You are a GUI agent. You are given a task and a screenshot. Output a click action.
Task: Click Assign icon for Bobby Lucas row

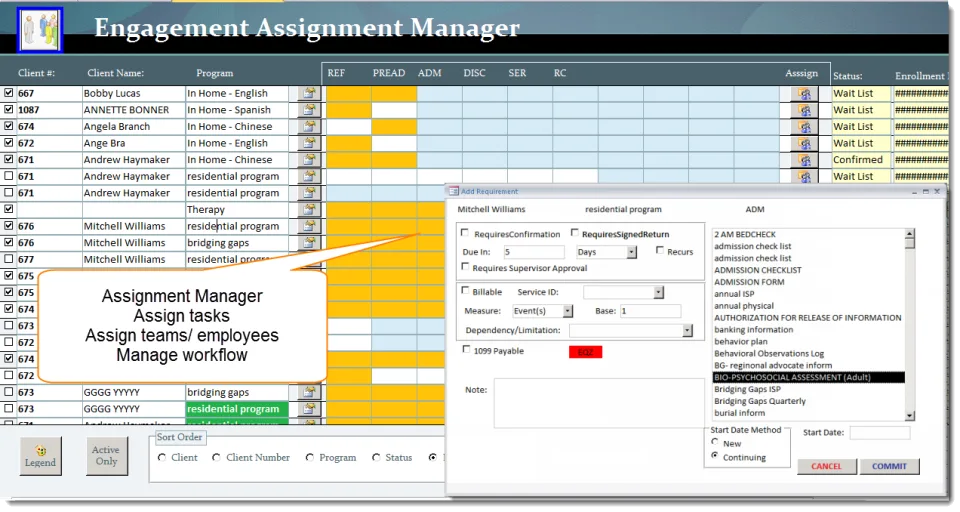804,94
